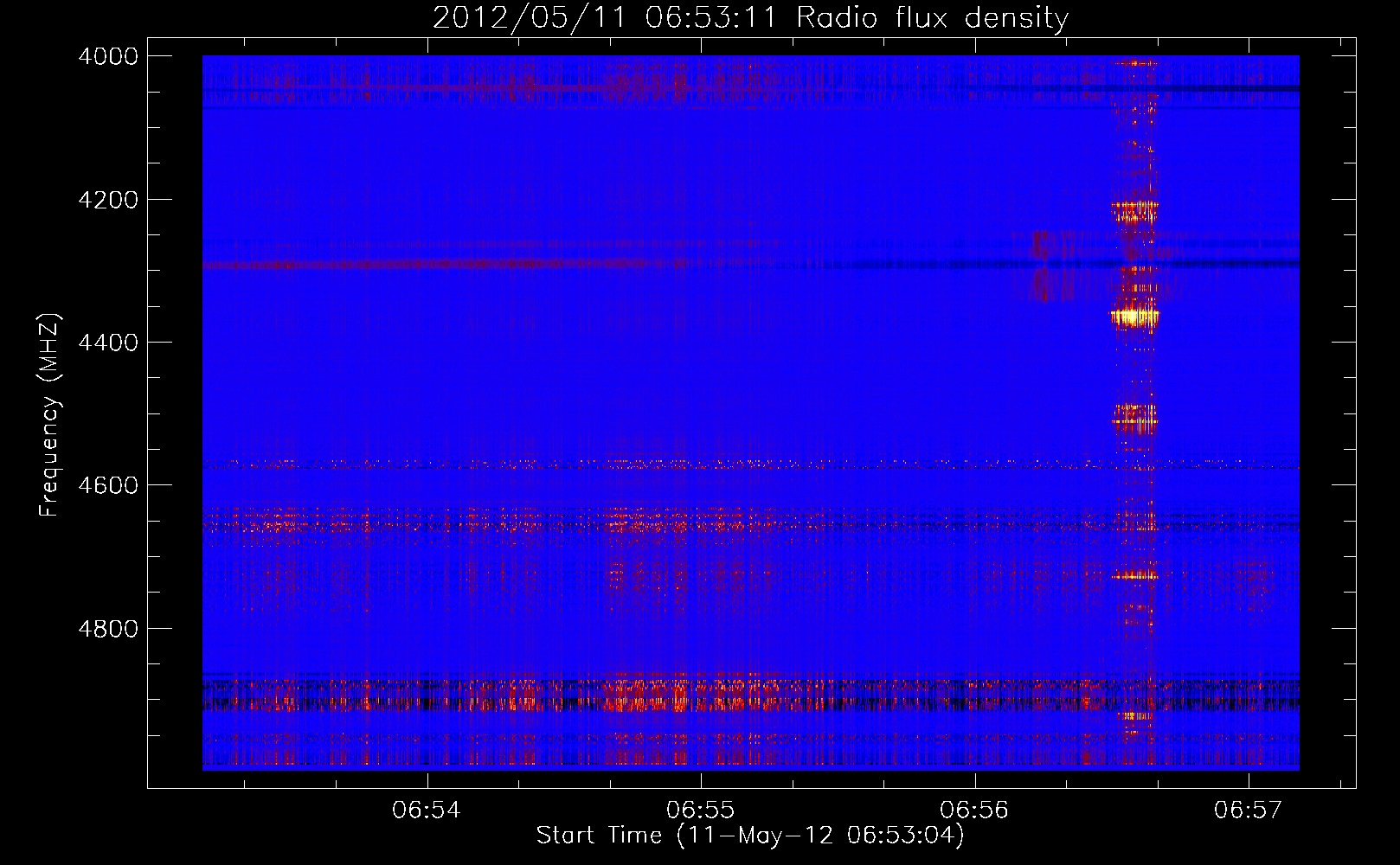
Task: Click the 06:56 time axis label
Action: (x=974, y=811)
